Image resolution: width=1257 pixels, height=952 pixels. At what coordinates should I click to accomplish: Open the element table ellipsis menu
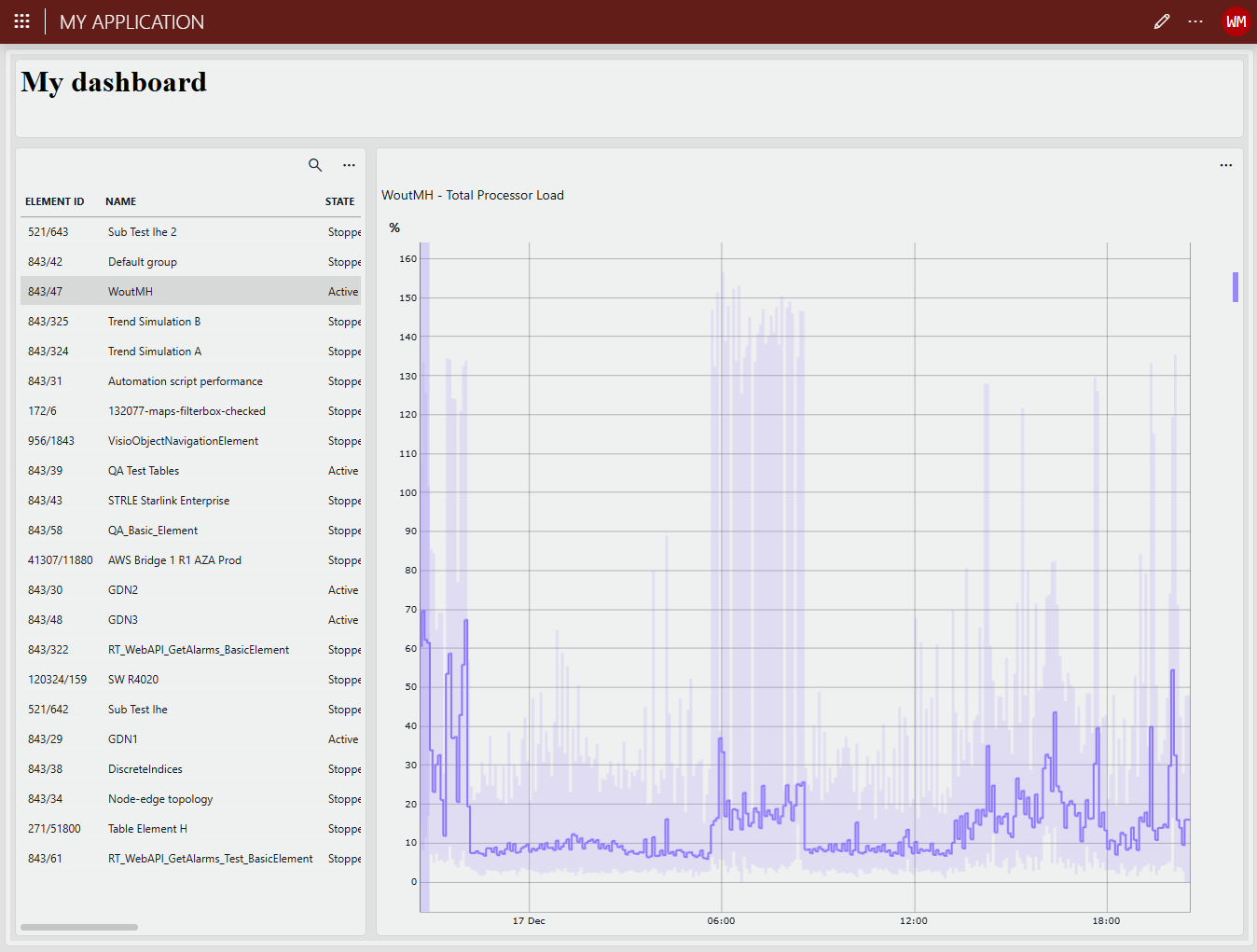pyautogui.click(x=349, y=165)
